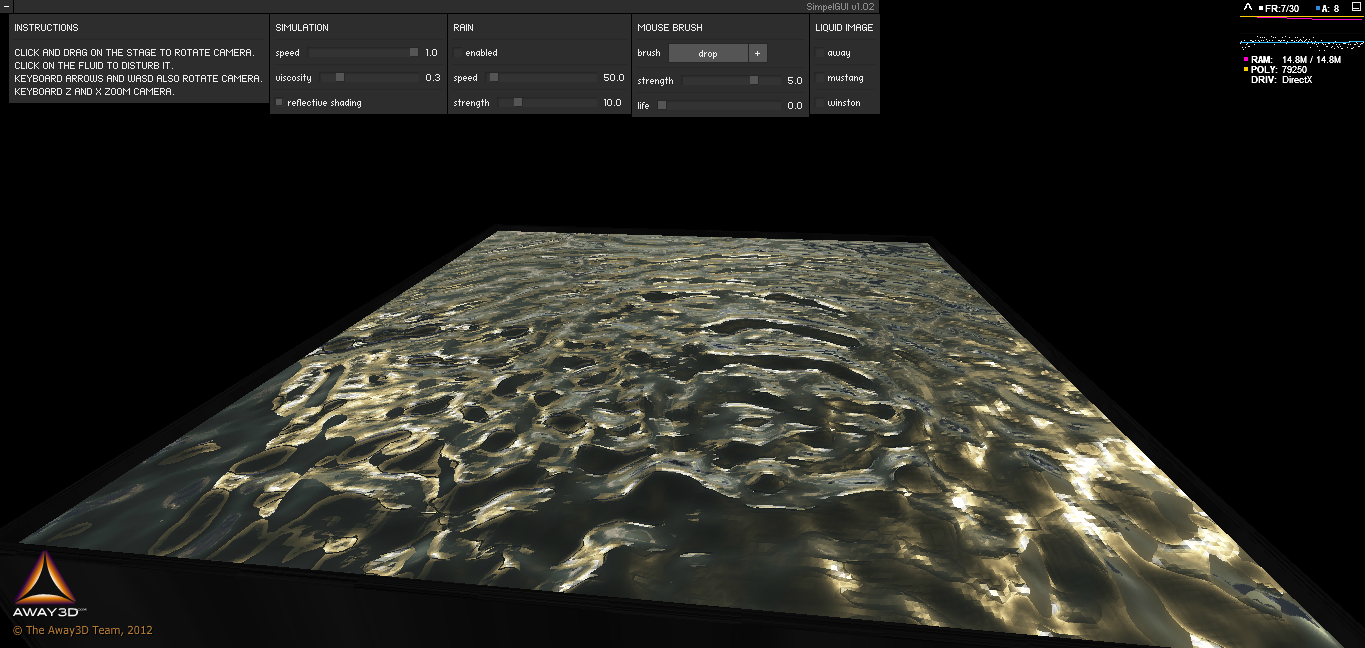1365x648 pixels.
Task: Check the away liquid image option
Action: pos(820,53)
